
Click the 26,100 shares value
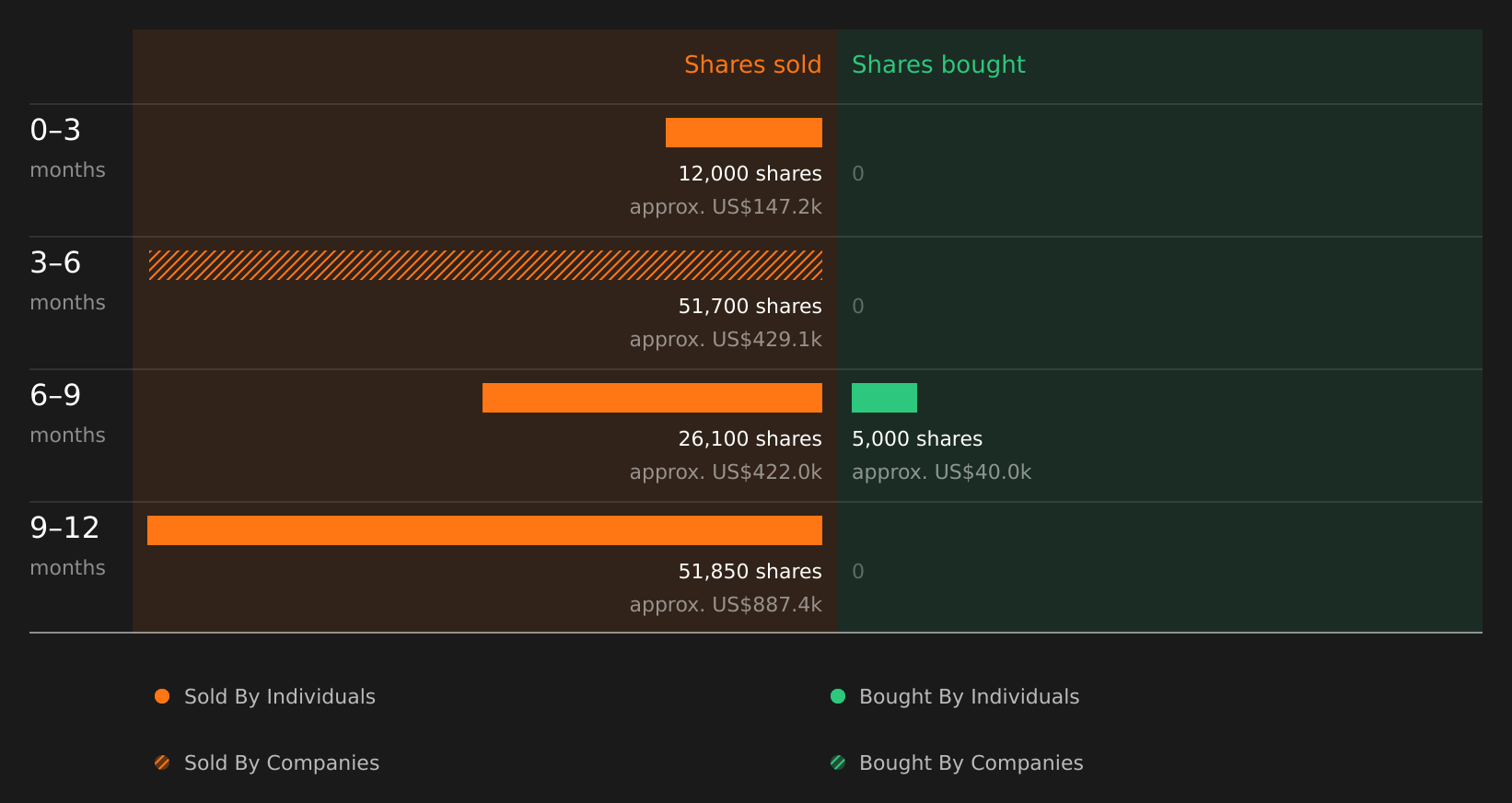pyautogui.click(x=750, y=439)
